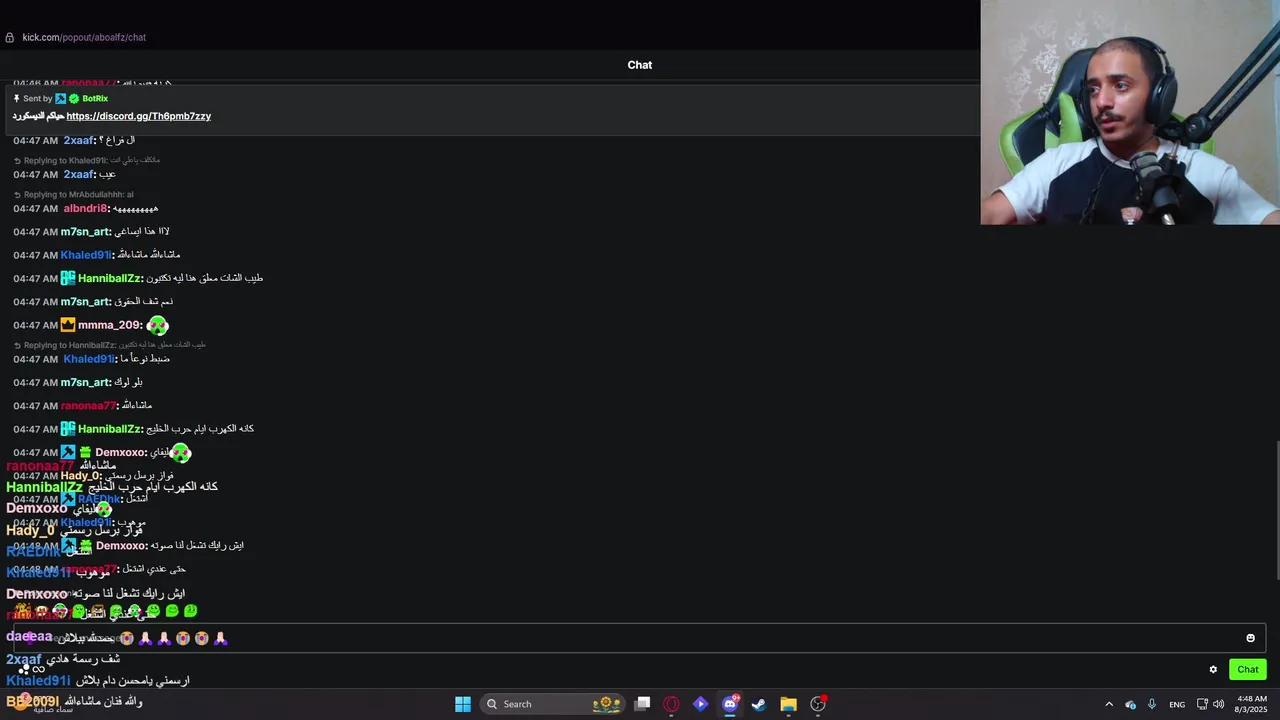This screenshot has height=720, width=1280.
Task: Click the green Chat send button
Action: tap(1248, 670)
